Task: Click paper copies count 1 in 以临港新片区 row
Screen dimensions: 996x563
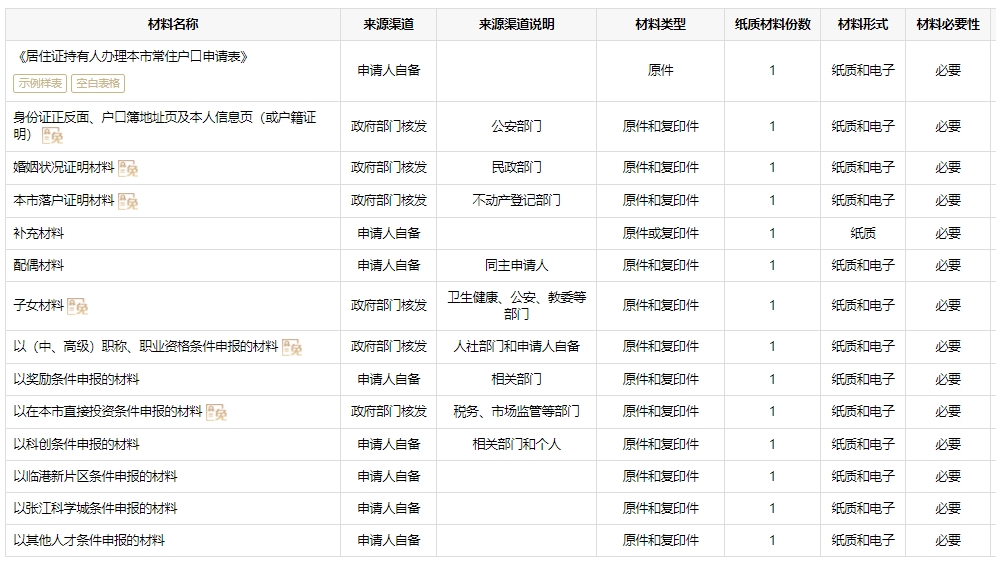Action: tap(772, 476)
